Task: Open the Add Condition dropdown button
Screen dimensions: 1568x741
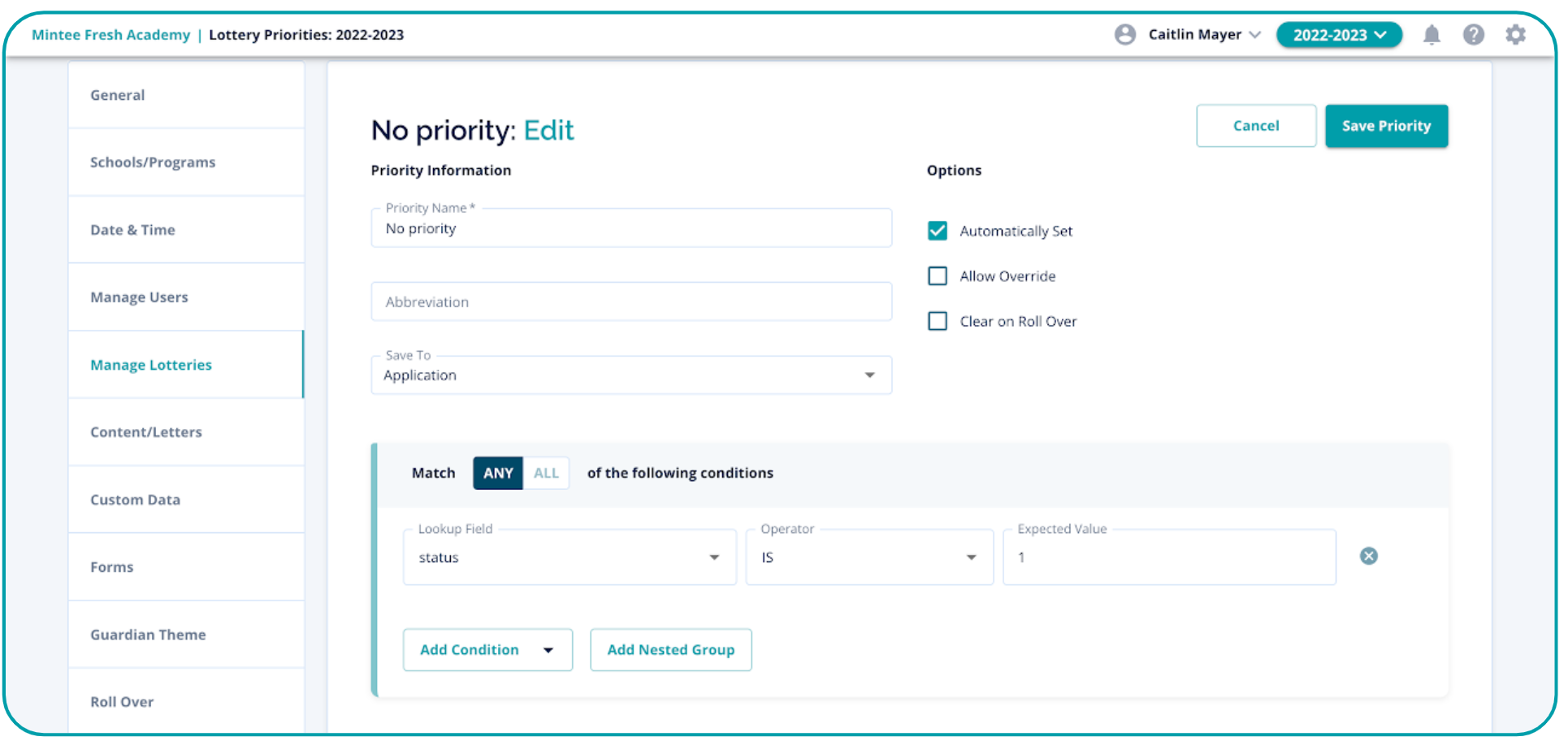Action: (x=487, y=650)
